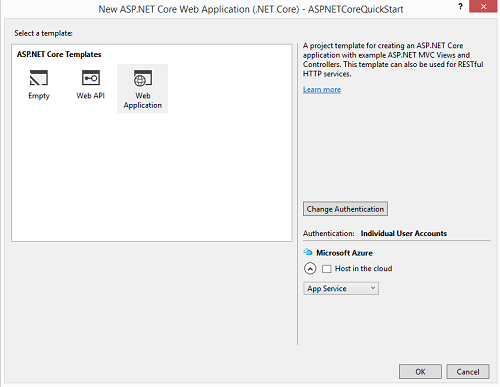Click the ASP.NET Core Templates heading

[x=59, y=54]
